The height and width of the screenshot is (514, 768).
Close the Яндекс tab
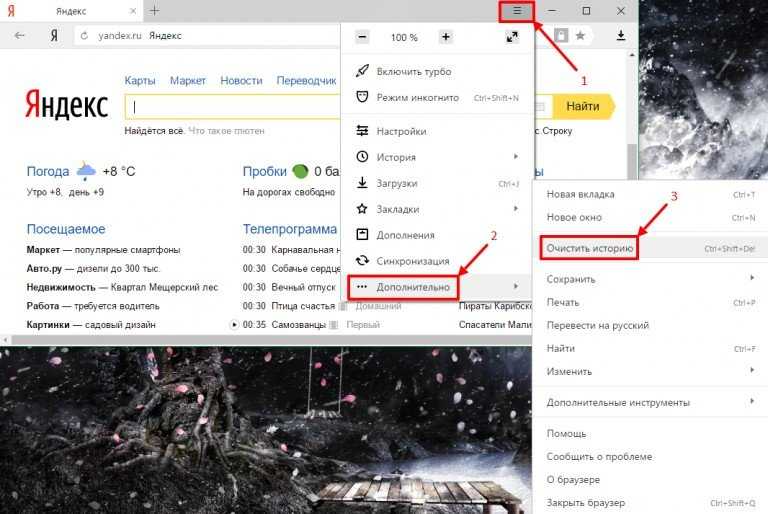pyautogui.click(x=133, y=11)
